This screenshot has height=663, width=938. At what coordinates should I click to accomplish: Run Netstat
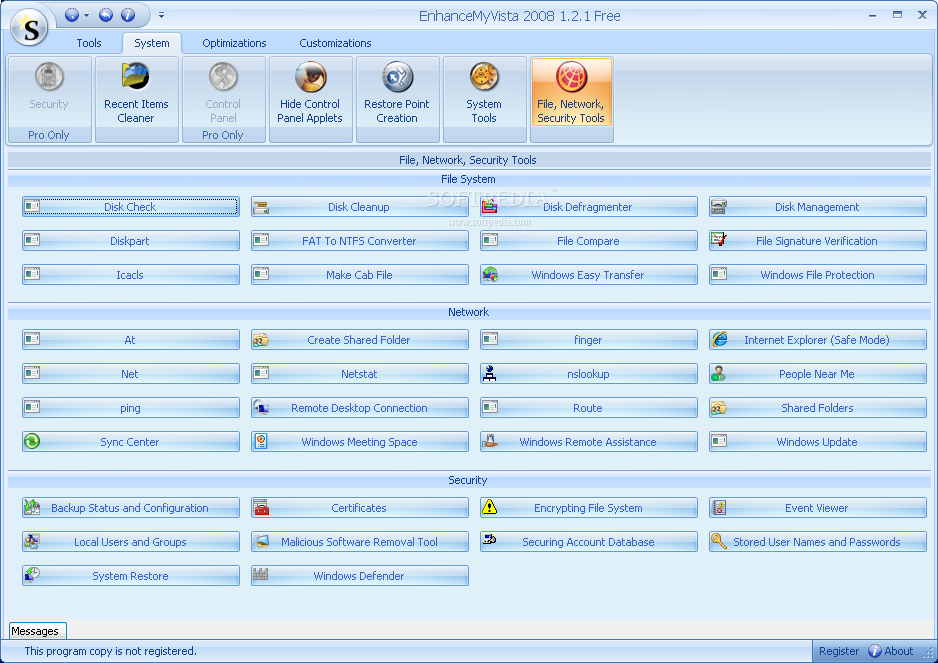(x=360, y=373)
